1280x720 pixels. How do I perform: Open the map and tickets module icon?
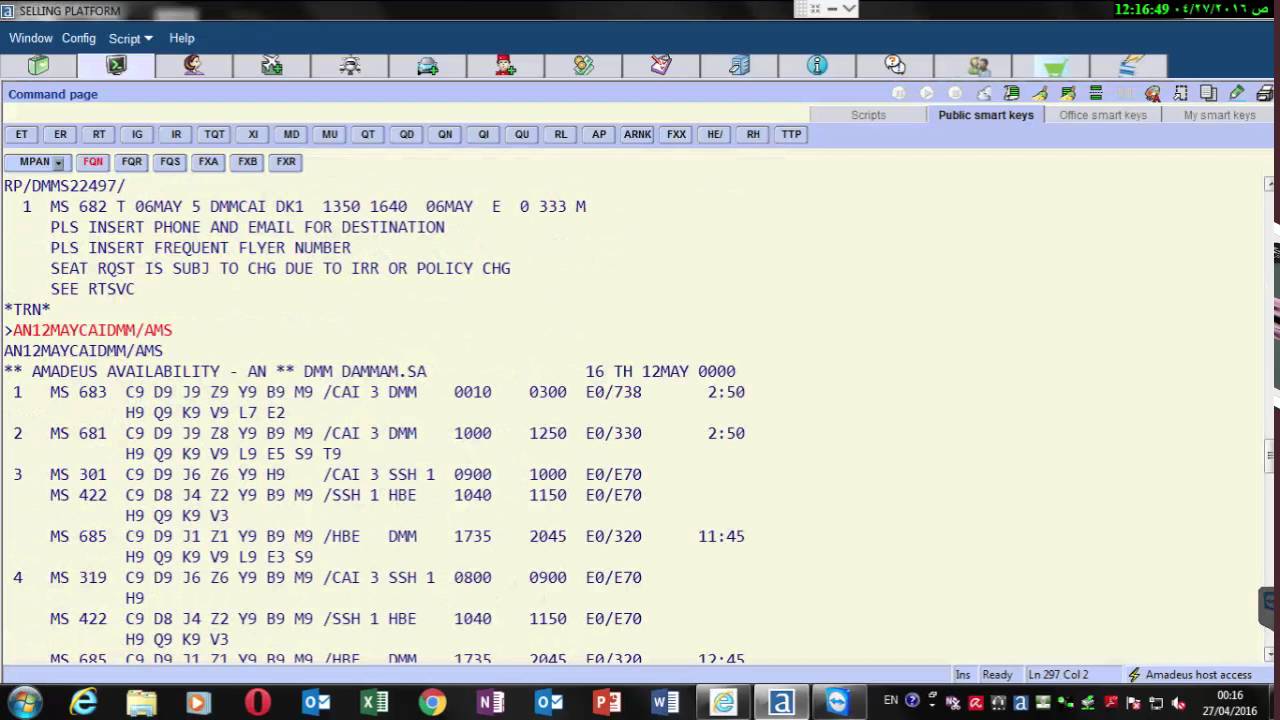coord(583,66)
